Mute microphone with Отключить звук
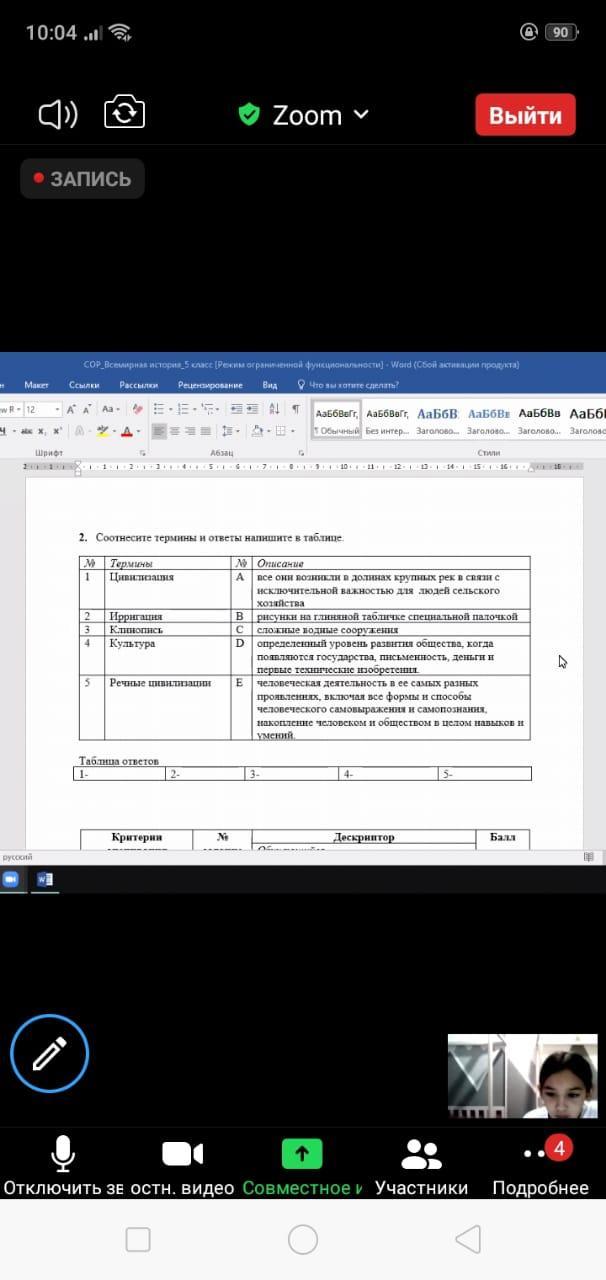 pyautogui.click(x=63, y=1166)
